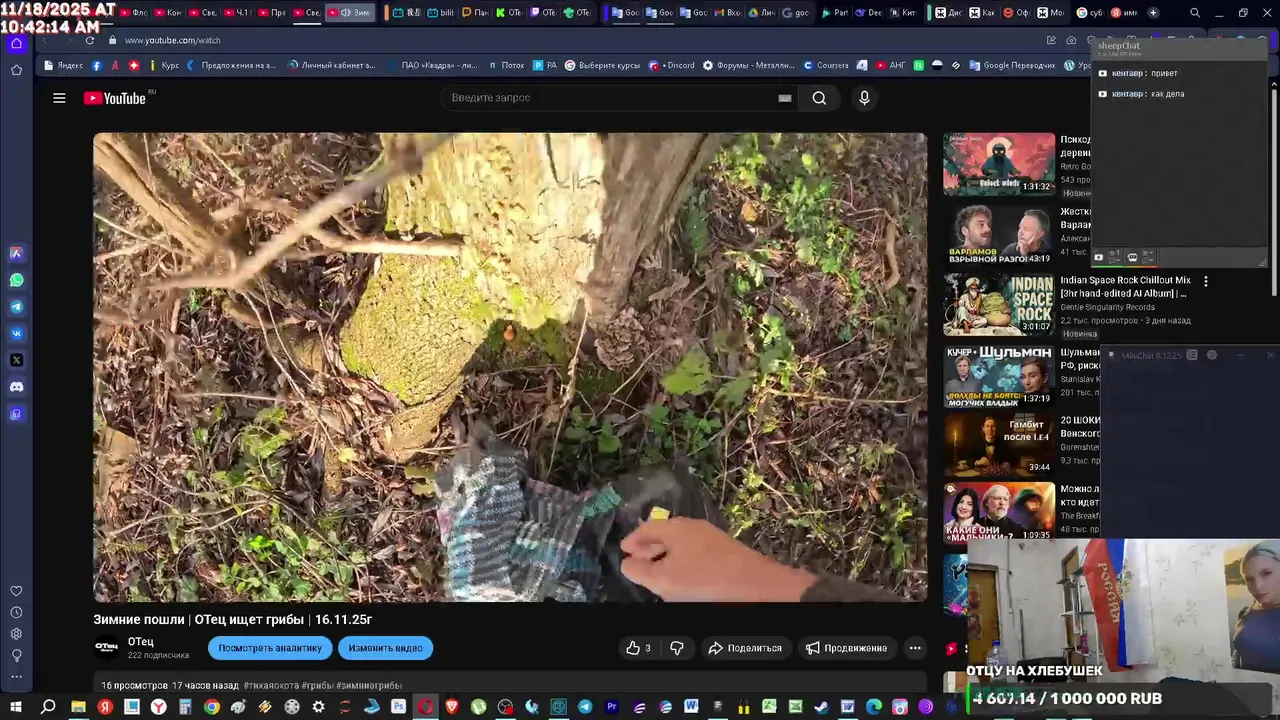Click the Продвижение promotion button
This screenshot has width=1280, height=720.
(846, 648)
